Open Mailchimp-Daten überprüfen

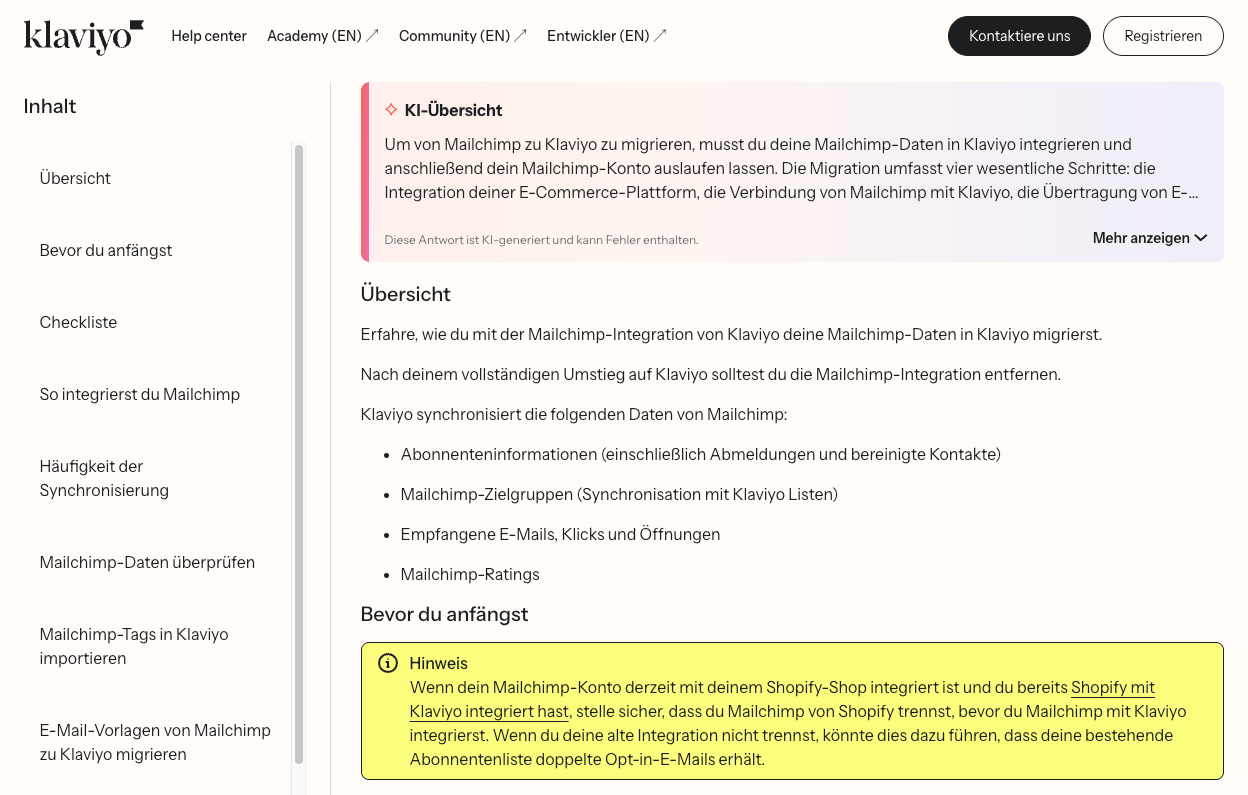(147, 562)
